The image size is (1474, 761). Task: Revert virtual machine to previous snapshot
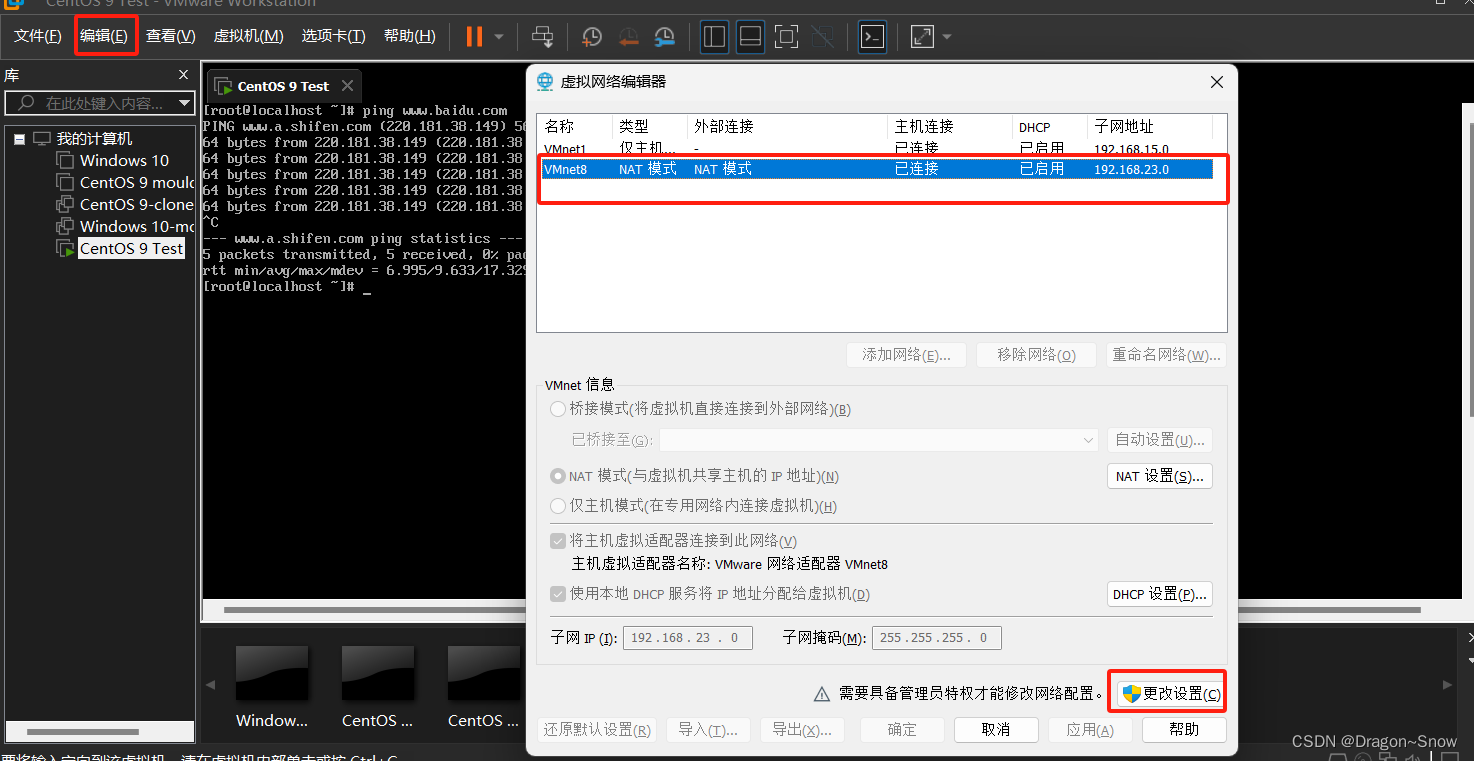coord(628,37)
